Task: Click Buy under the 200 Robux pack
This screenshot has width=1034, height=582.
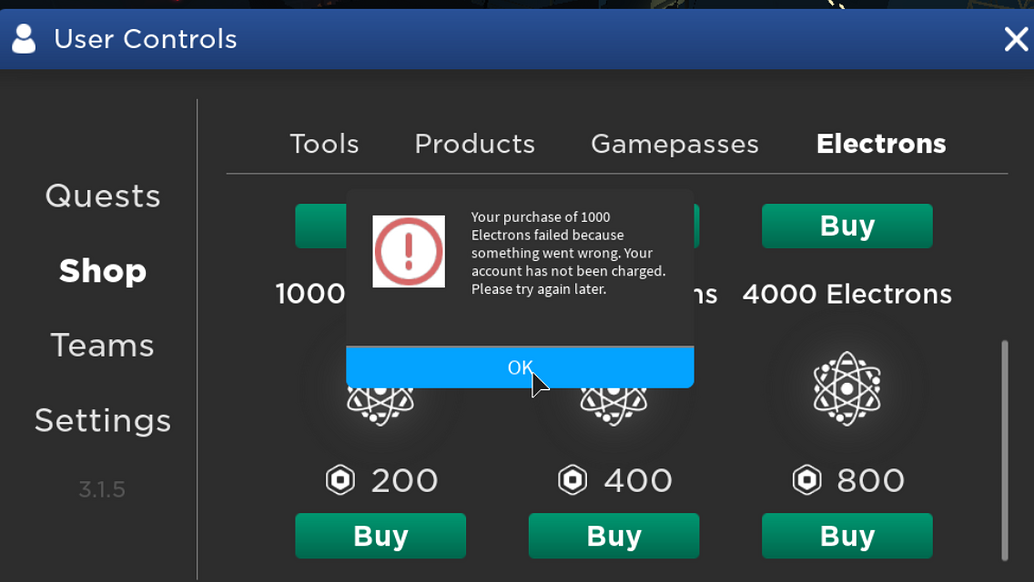Action: (380, 536)
